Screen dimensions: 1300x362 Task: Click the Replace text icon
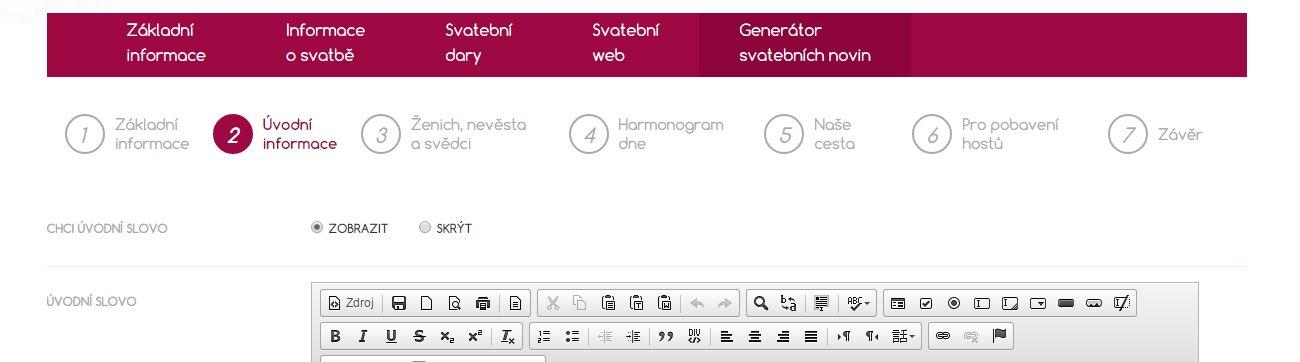789,303
